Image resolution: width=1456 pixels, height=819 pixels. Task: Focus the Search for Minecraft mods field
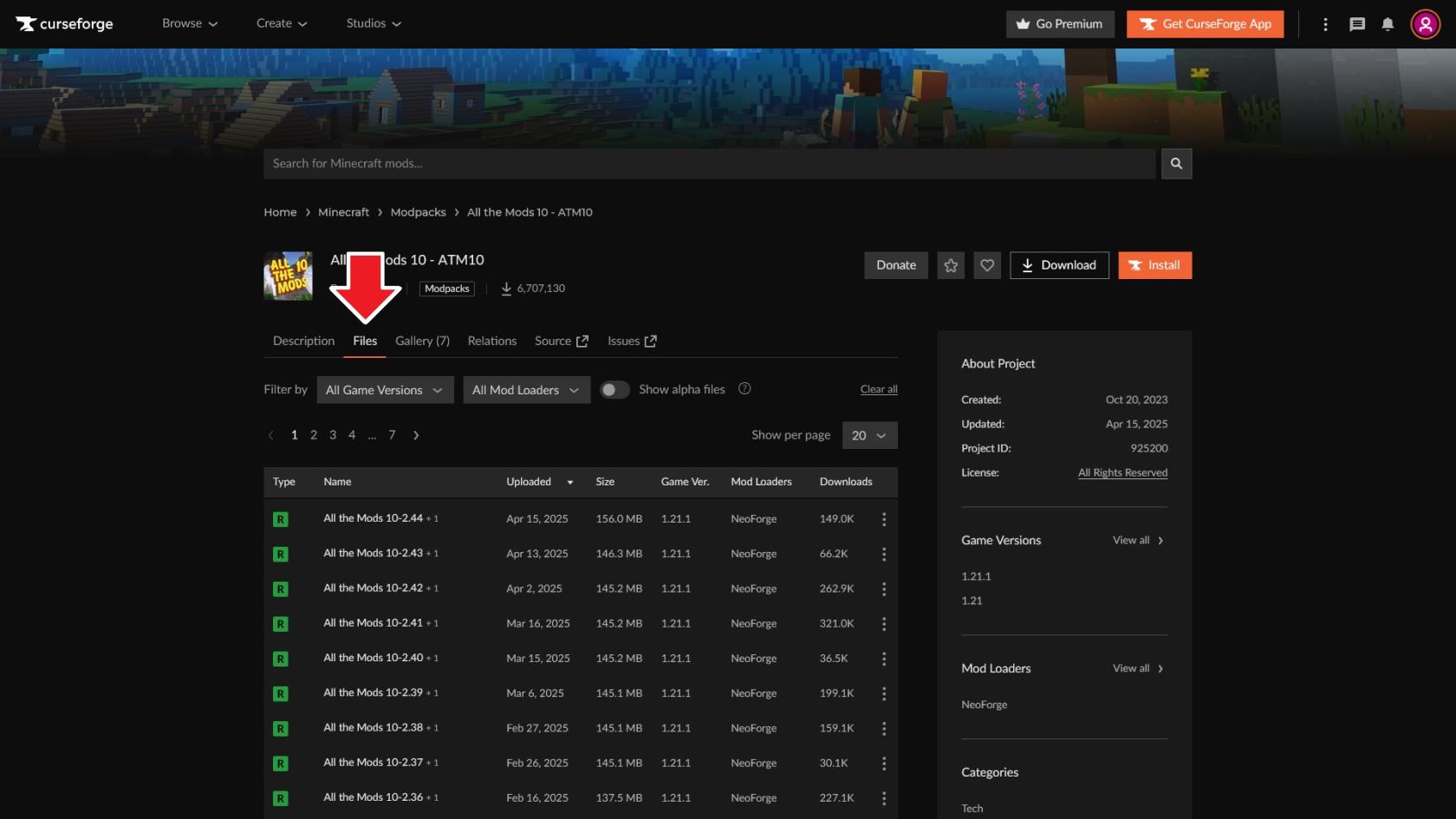click(710, 163)
